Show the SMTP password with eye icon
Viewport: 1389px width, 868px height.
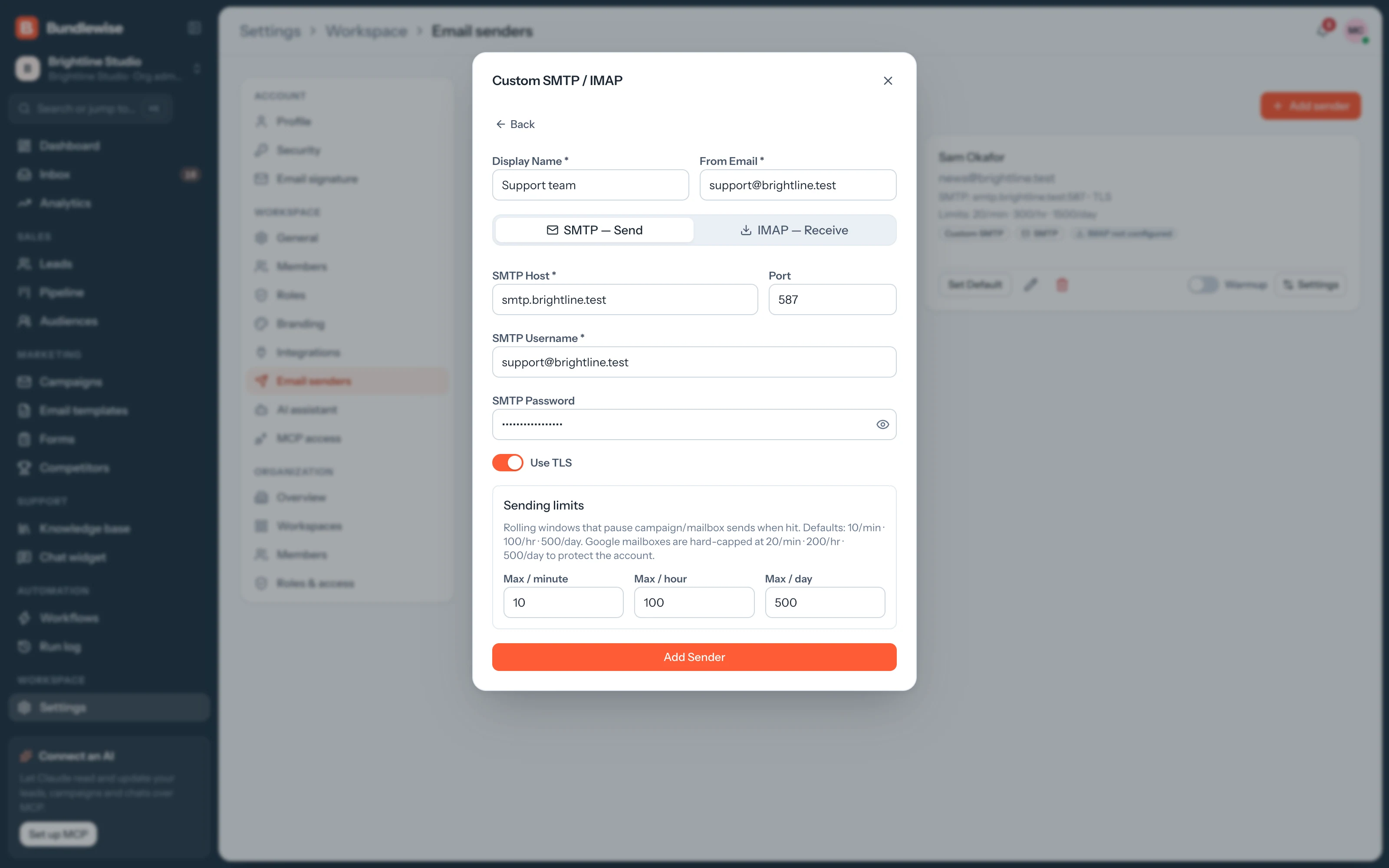[882, 424]
